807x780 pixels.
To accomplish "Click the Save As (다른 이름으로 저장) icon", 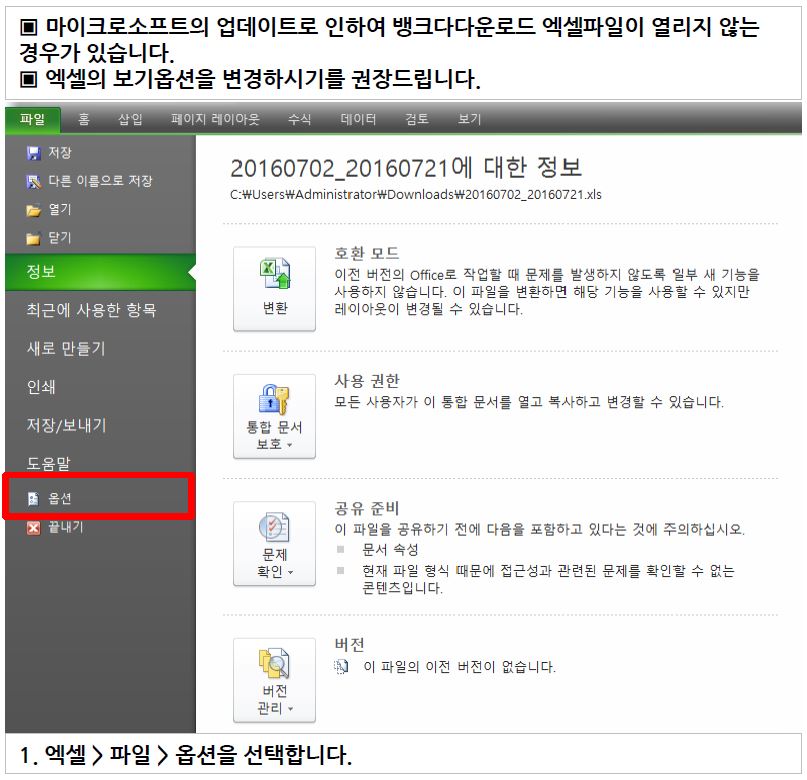I will tap(33, 181).
